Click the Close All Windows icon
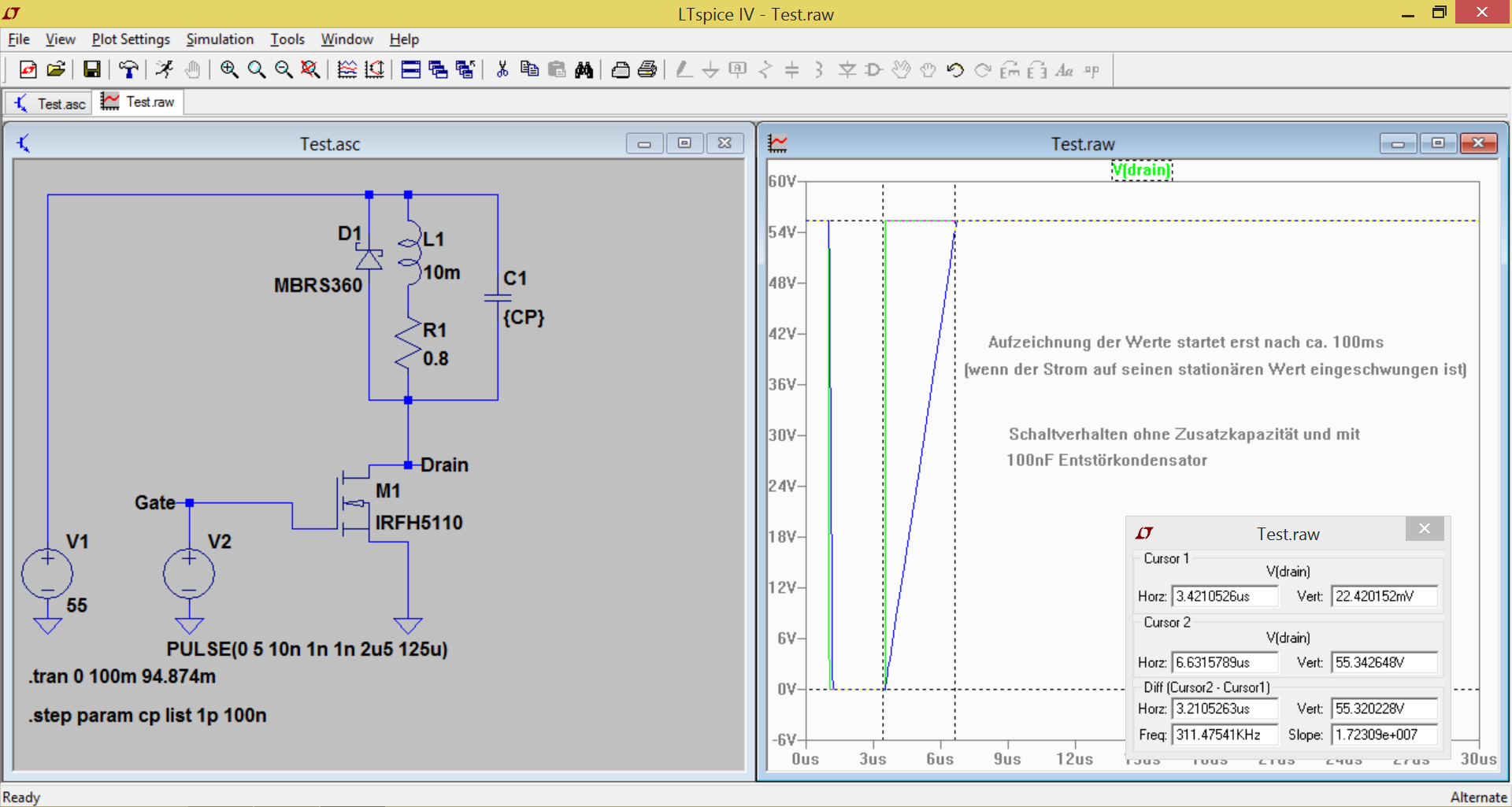 coord(465,70)
